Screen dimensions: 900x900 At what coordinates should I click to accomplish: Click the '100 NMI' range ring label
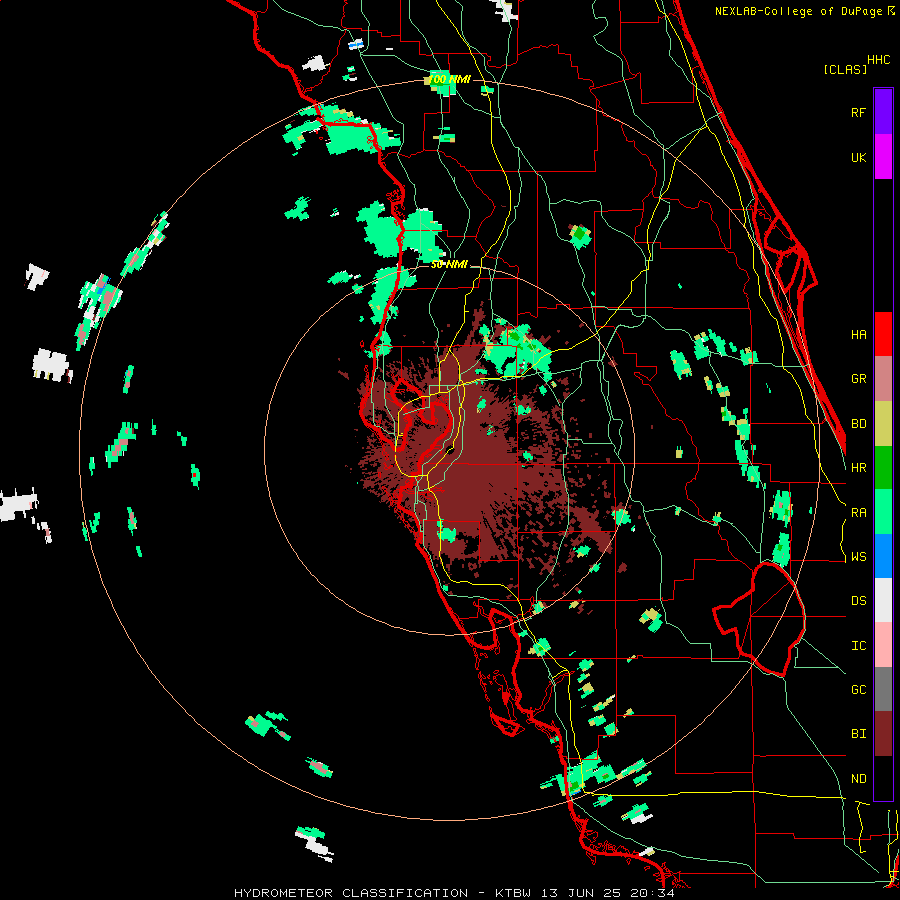[449, 79]
